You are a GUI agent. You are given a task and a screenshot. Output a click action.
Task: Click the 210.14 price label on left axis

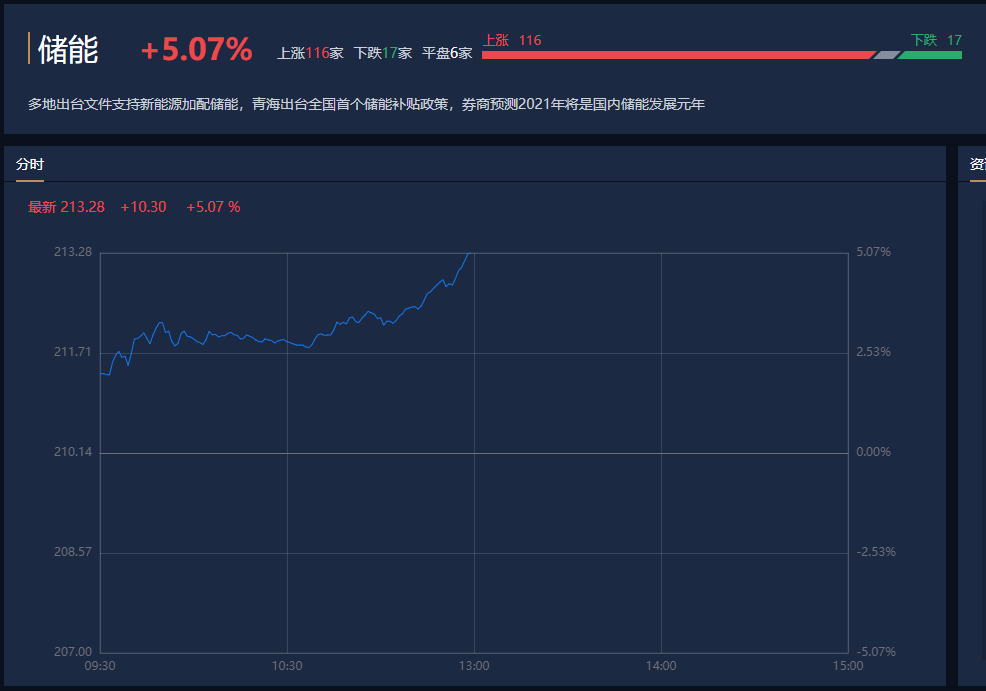pyautogui.click(x=73, y=452)
